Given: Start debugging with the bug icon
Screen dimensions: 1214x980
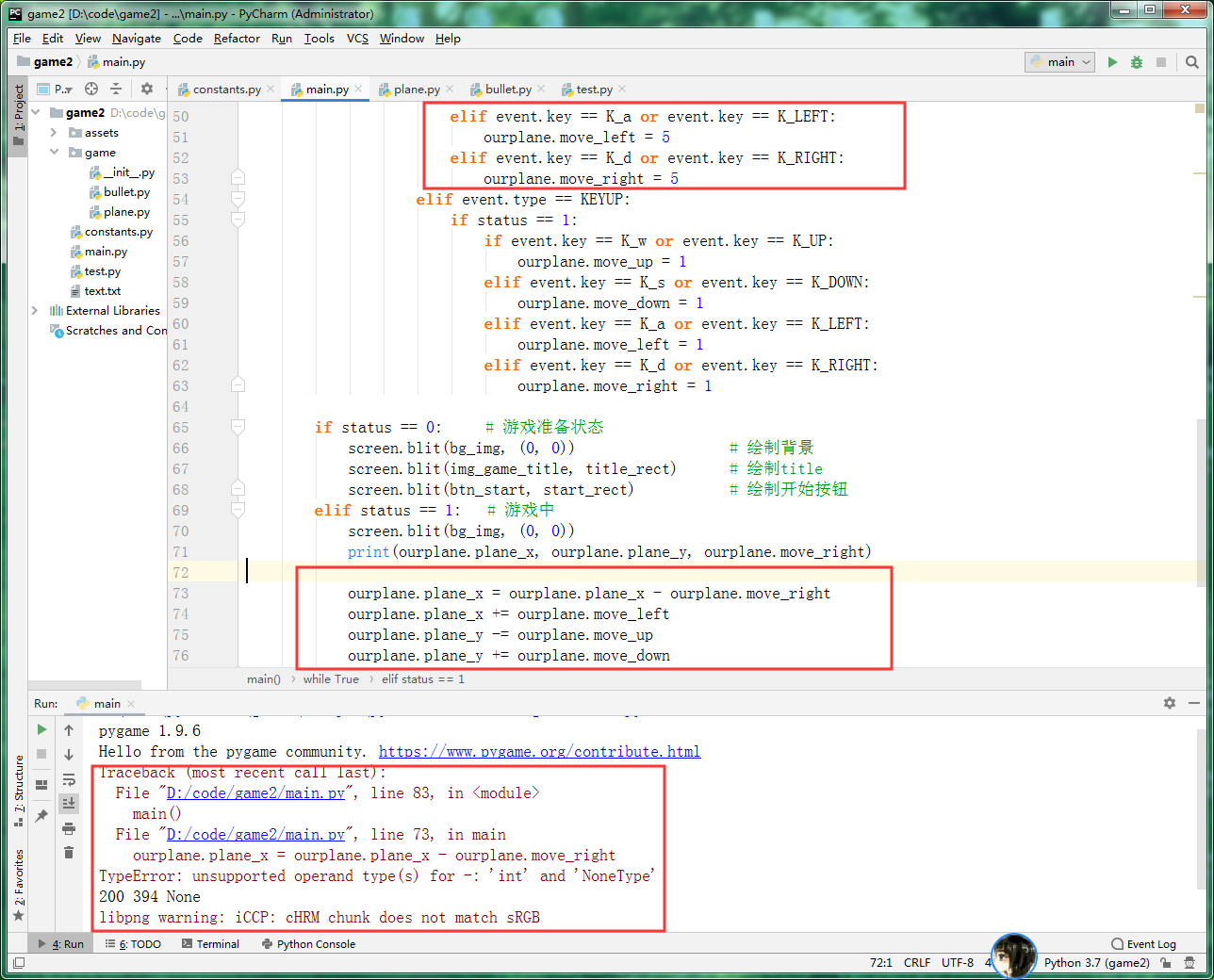Looking at the screenshot, I should coord(1137,62).
